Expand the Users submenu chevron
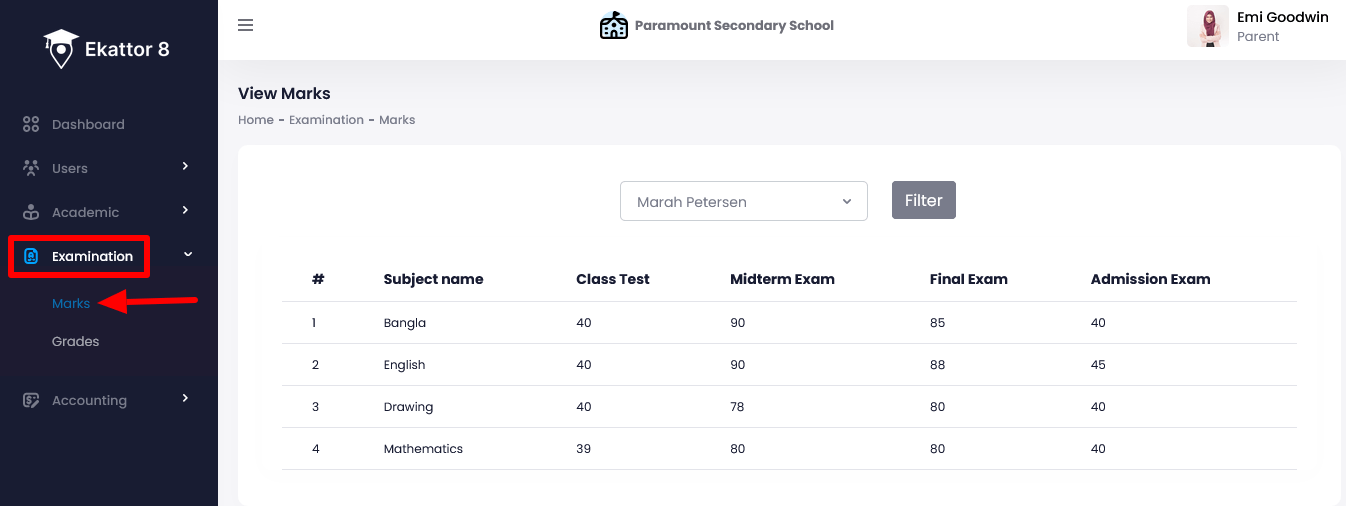This screenshot has width=1346, height=506. 185,166
